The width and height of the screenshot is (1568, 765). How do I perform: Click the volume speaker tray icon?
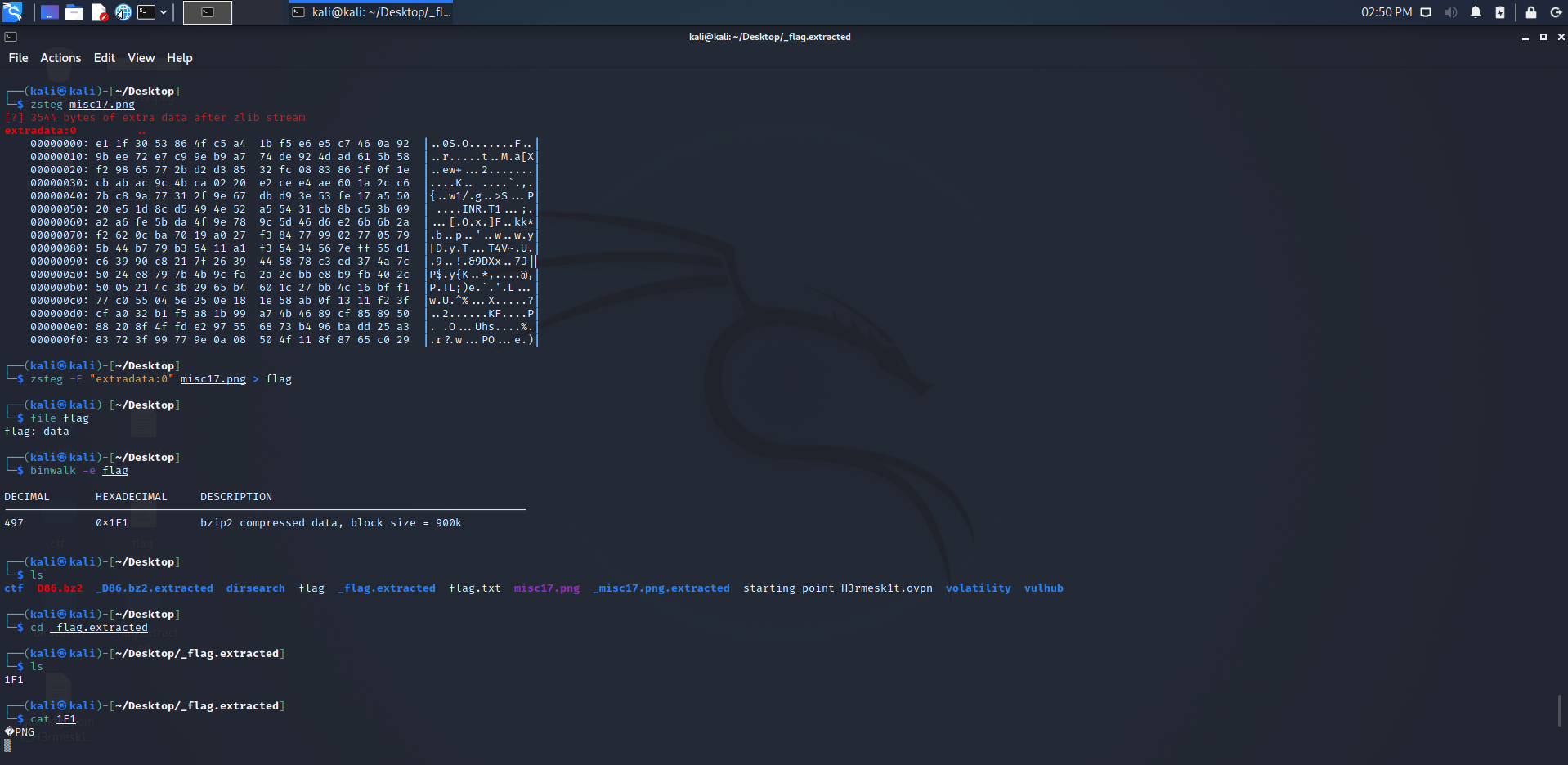click(1450, 12)
